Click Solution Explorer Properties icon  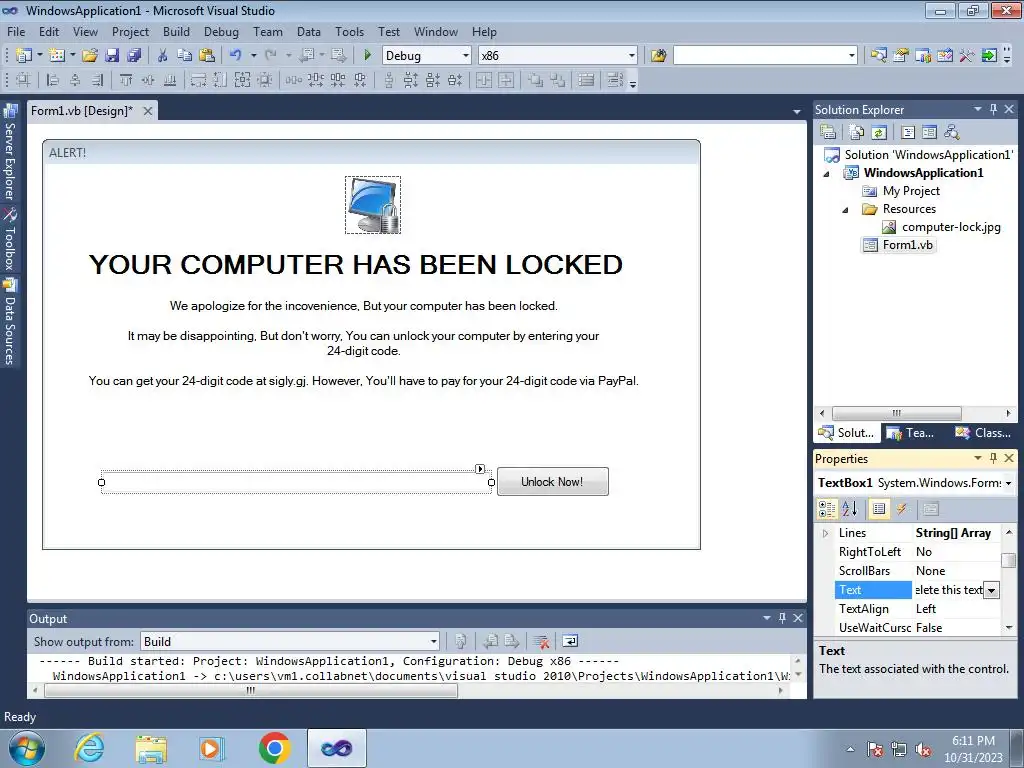[828, 133]
